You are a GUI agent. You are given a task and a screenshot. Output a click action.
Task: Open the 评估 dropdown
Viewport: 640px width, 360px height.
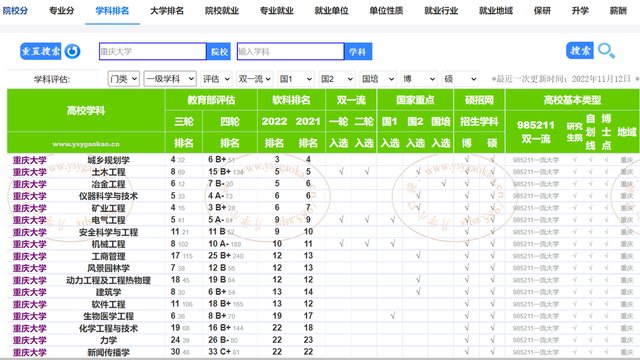[216, 79]
